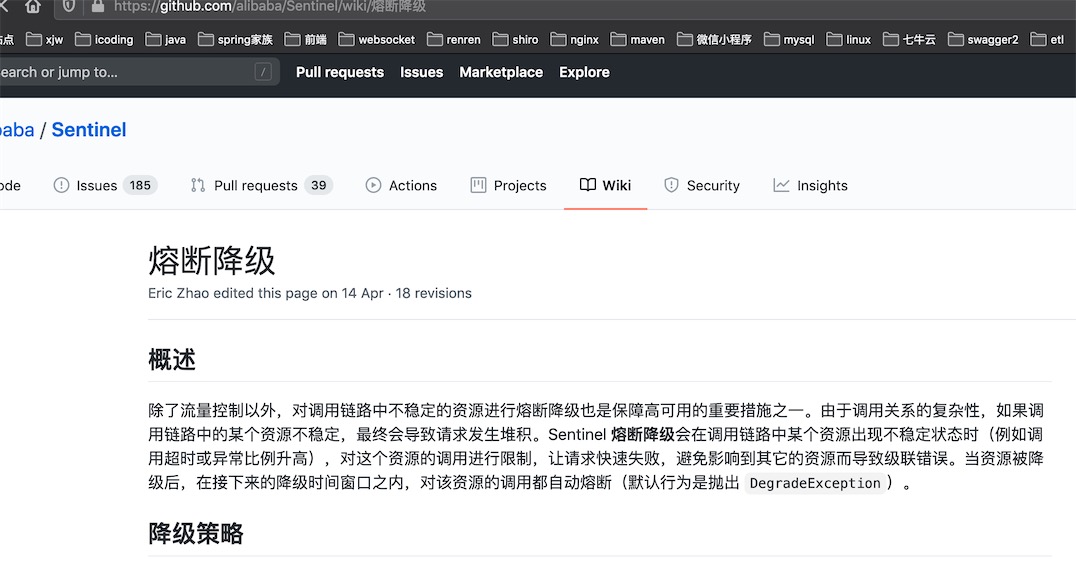Switch to the Insights tab
1076x562 pixels.
pos(810,185)
